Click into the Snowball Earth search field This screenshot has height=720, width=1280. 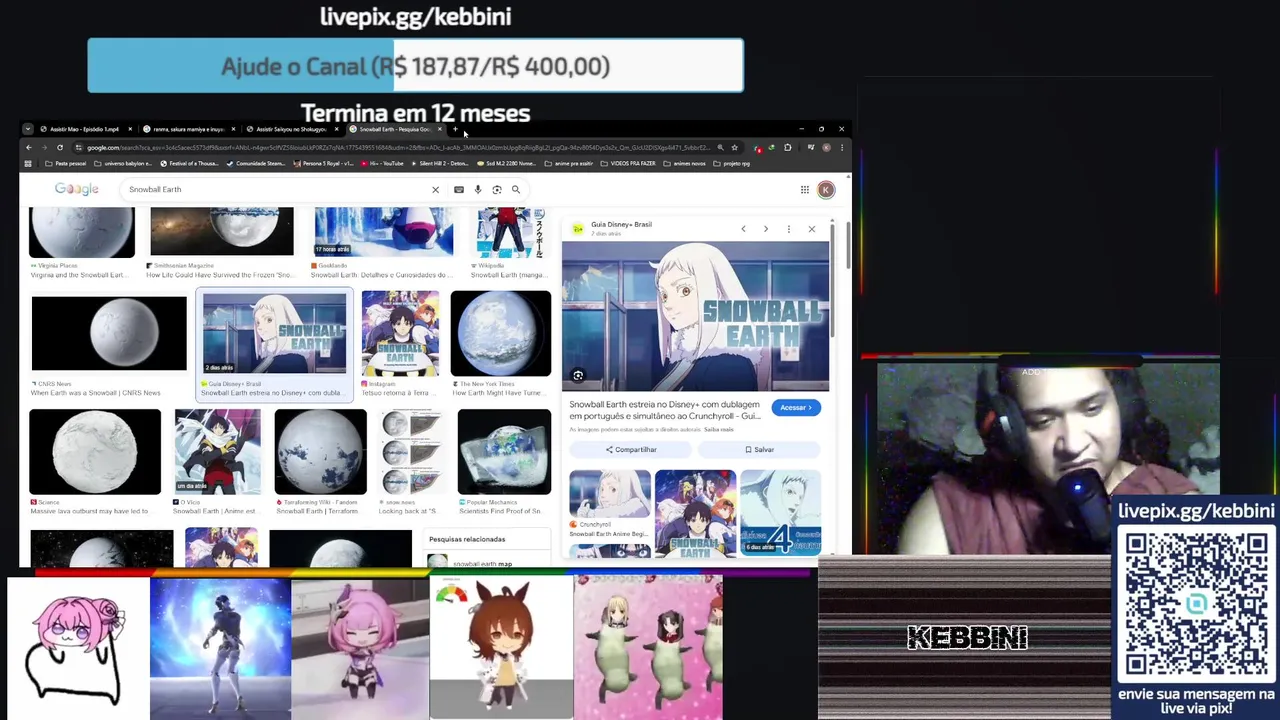pyautogui.click(x=275, y=189)
